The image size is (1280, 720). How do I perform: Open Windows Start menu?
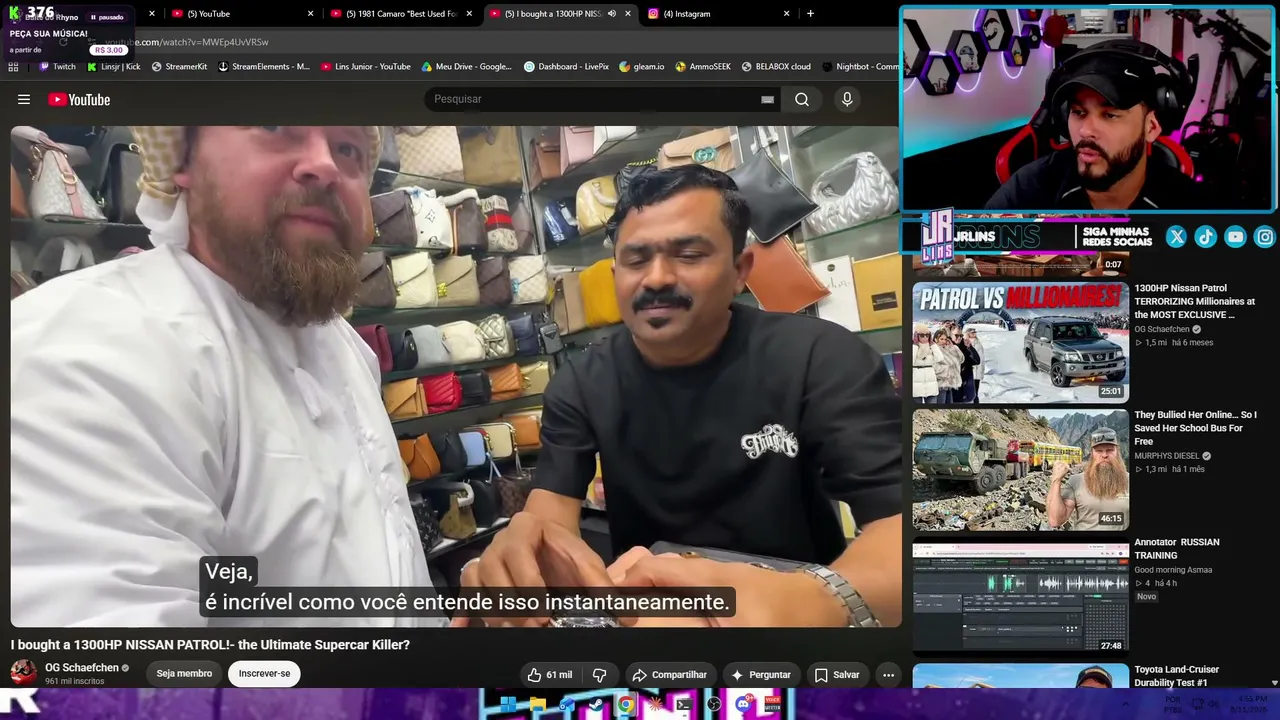[508, 705]
